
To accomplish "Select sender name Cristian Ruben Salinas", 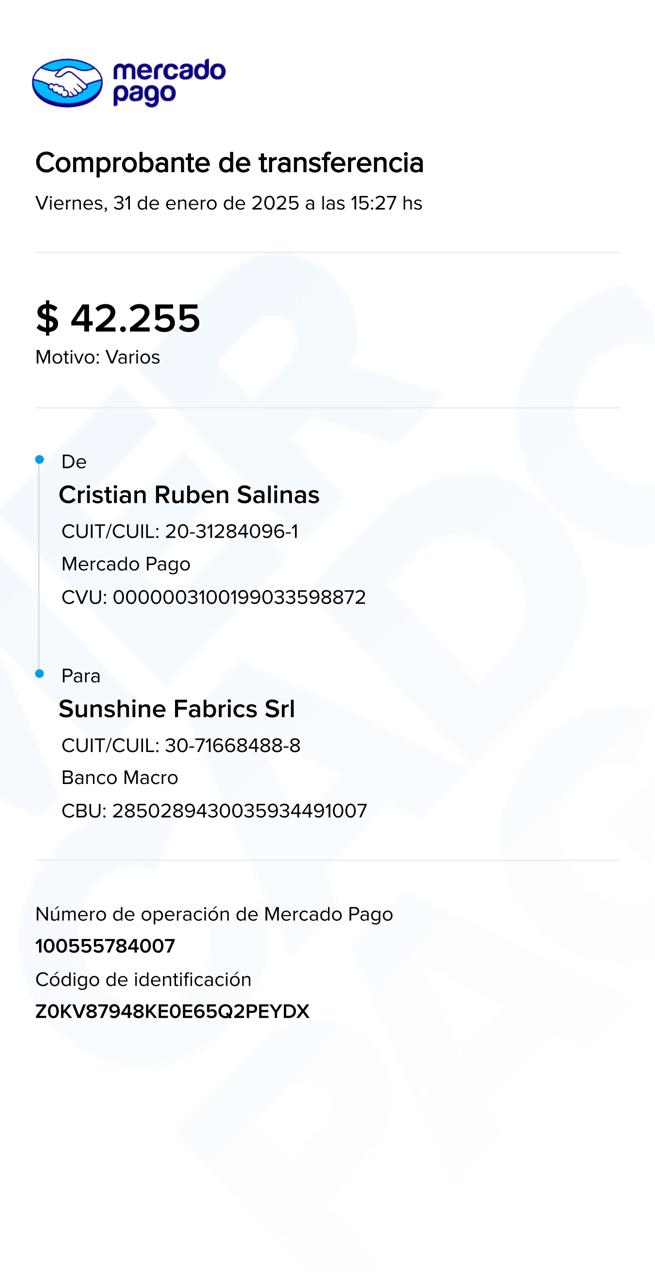I will 189,495.
